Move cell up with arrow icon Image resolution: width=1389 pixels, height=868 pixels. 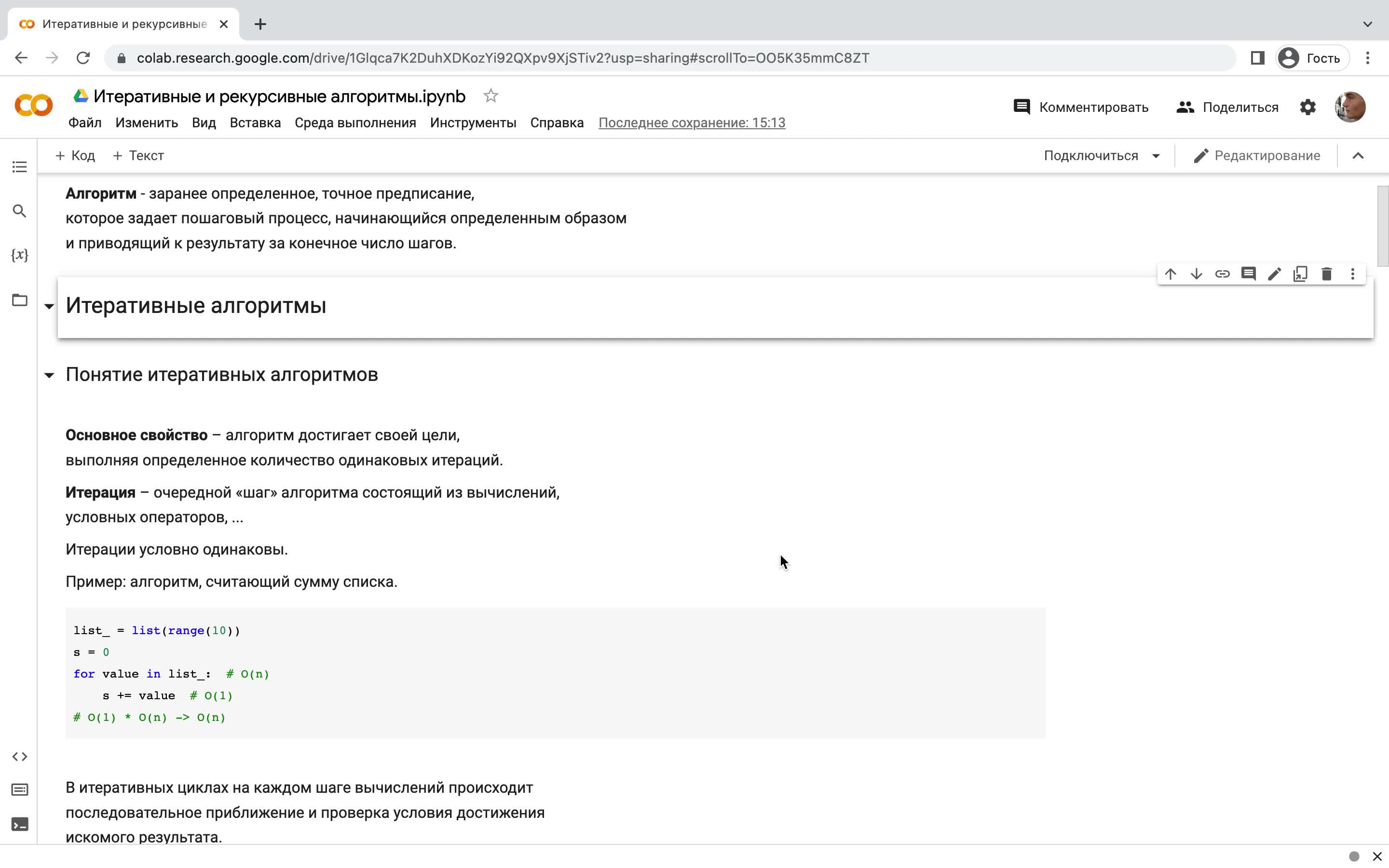click(x=1171, y=274)
